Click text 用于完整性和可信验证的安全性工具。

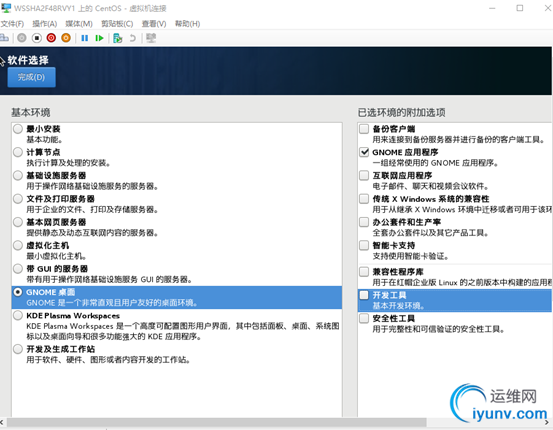click(x=439, y=329)
